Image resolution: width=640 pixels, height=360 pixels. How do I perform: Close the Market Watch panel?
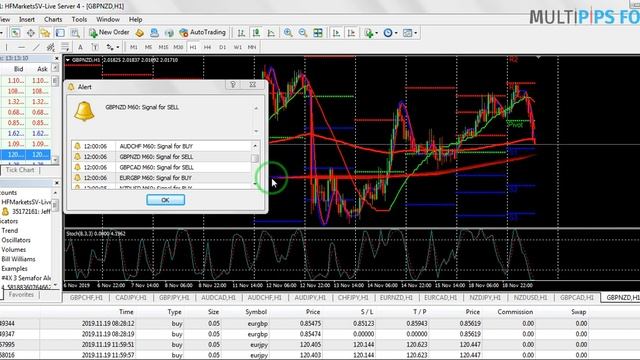56,58
